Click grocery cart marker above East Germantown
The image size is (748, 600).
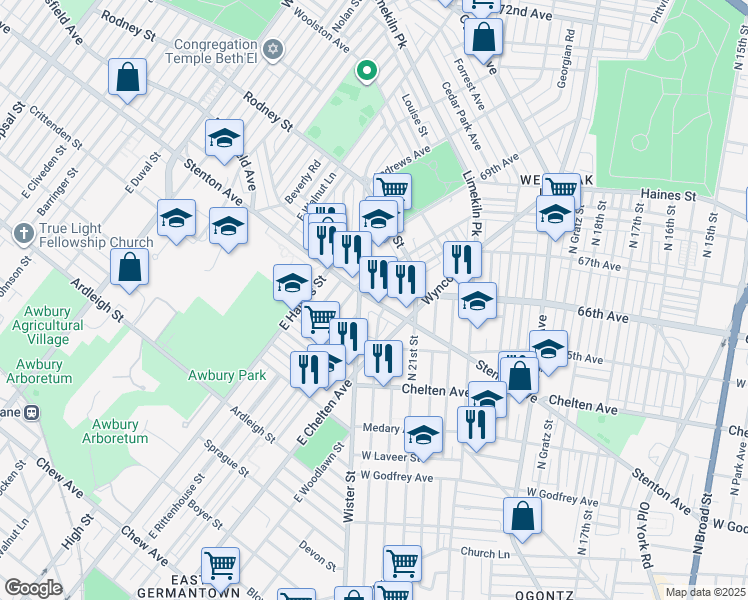pyautogui.click(x=220, y=568)
